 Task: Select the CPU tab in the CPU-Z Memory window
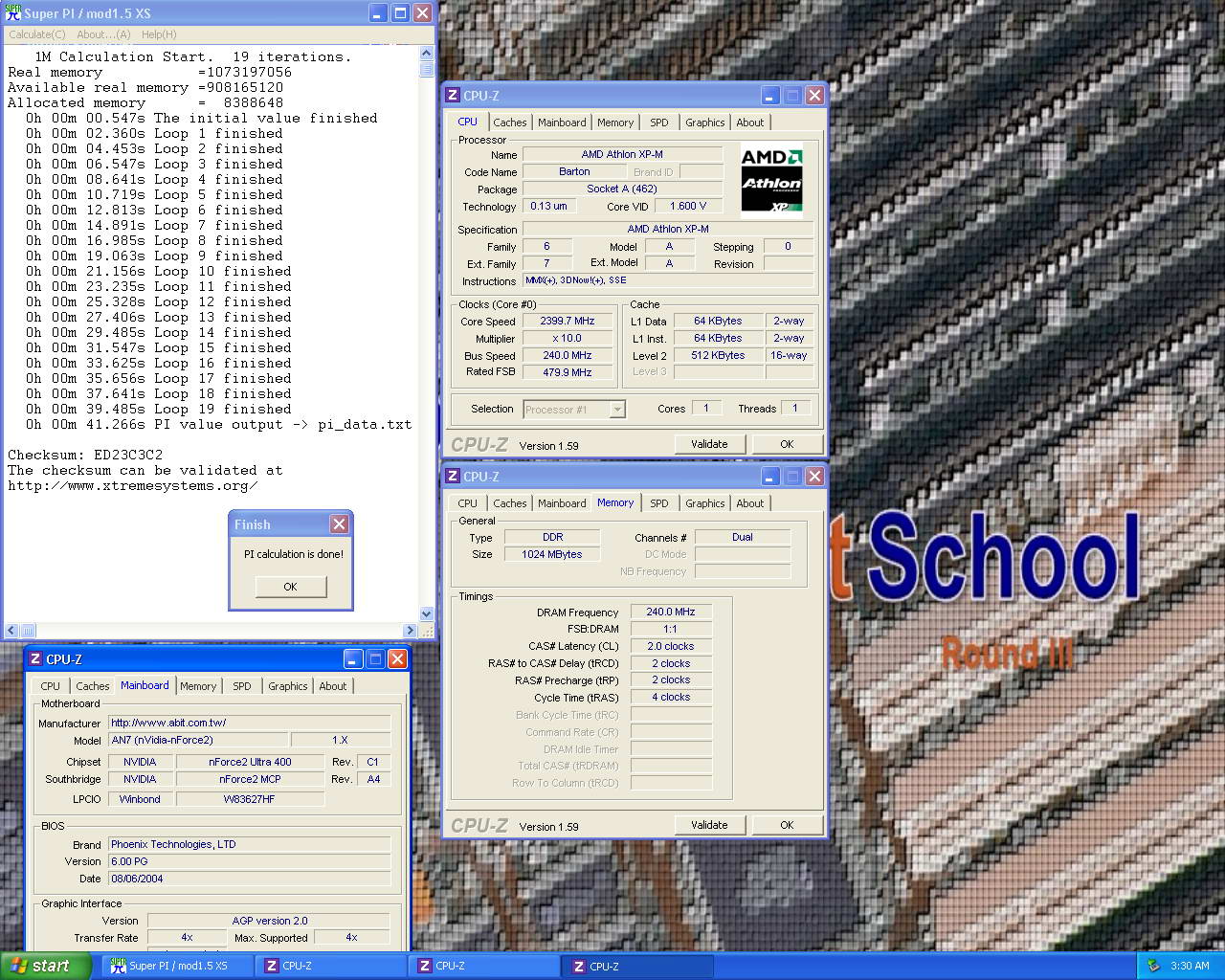point(468,503)
